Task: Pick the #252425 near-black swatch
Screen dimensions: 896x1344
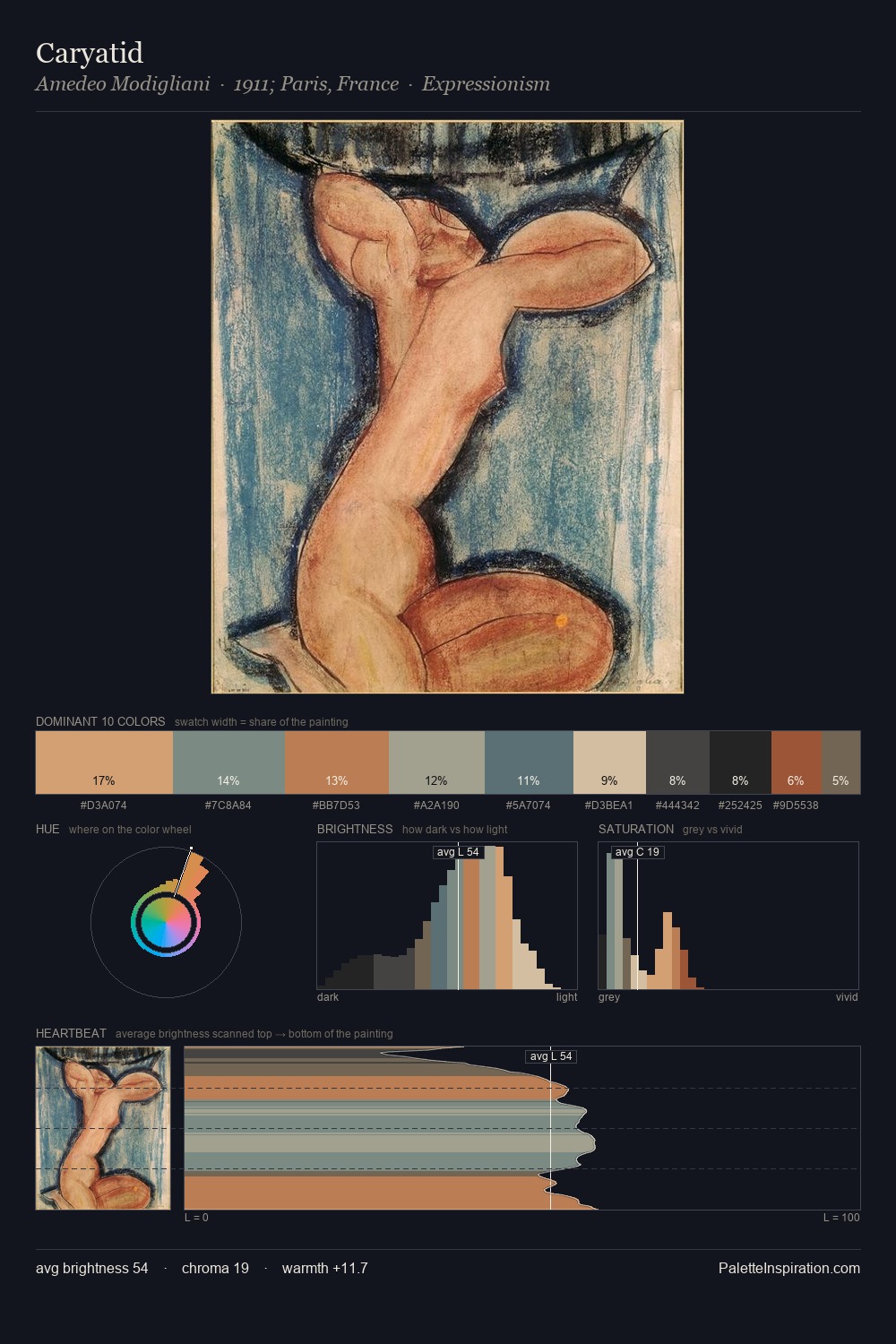Action: (740, 762)
